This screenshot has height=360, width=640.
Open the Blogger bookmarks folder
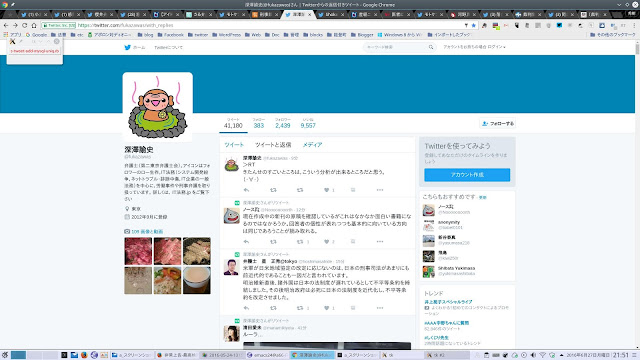tap(362, 35)
